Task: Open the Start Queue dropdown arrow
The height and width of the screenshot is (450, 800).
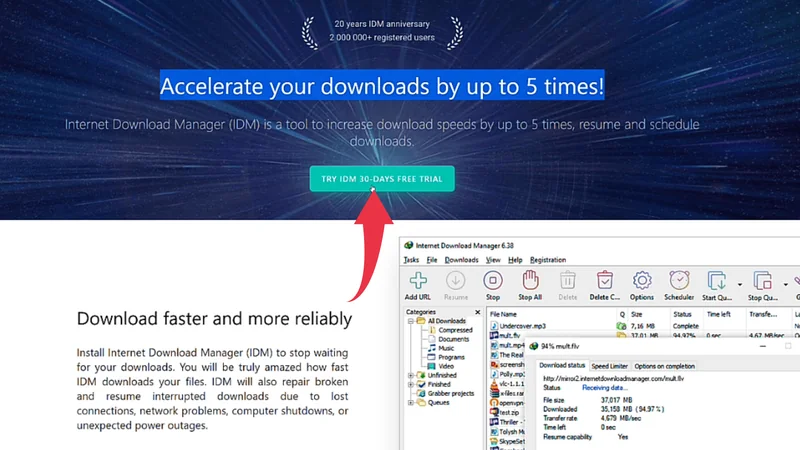Action: (739, 284)
